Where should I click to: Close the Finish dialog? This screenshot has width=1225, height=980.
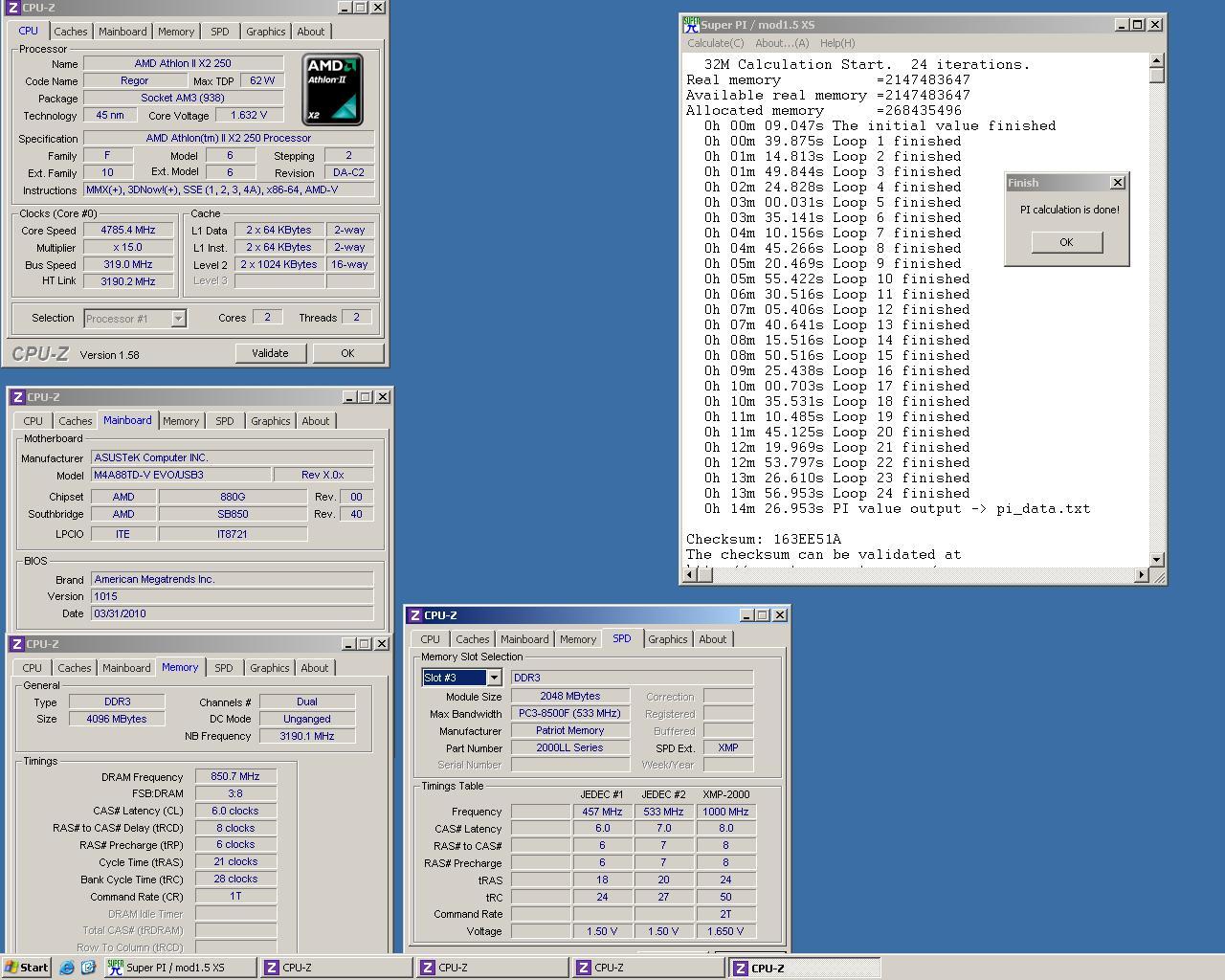(x=1117, y=182)
